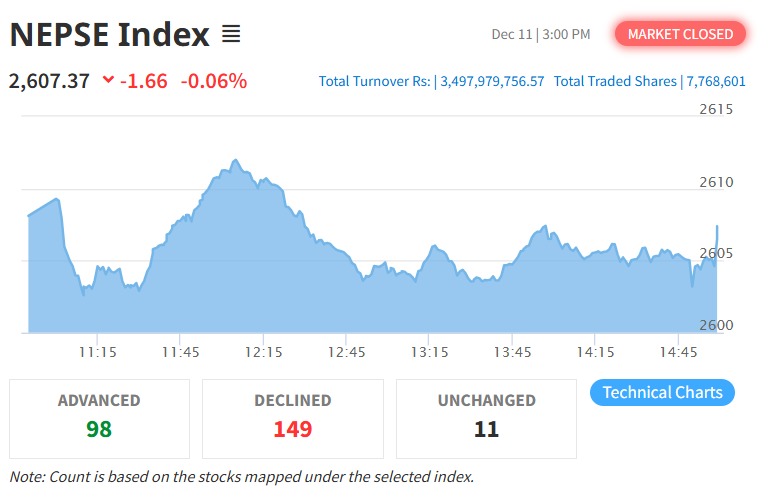Select the Advanced 98 stocks box
Screen dimensions: 757x500
click(99, 417)
